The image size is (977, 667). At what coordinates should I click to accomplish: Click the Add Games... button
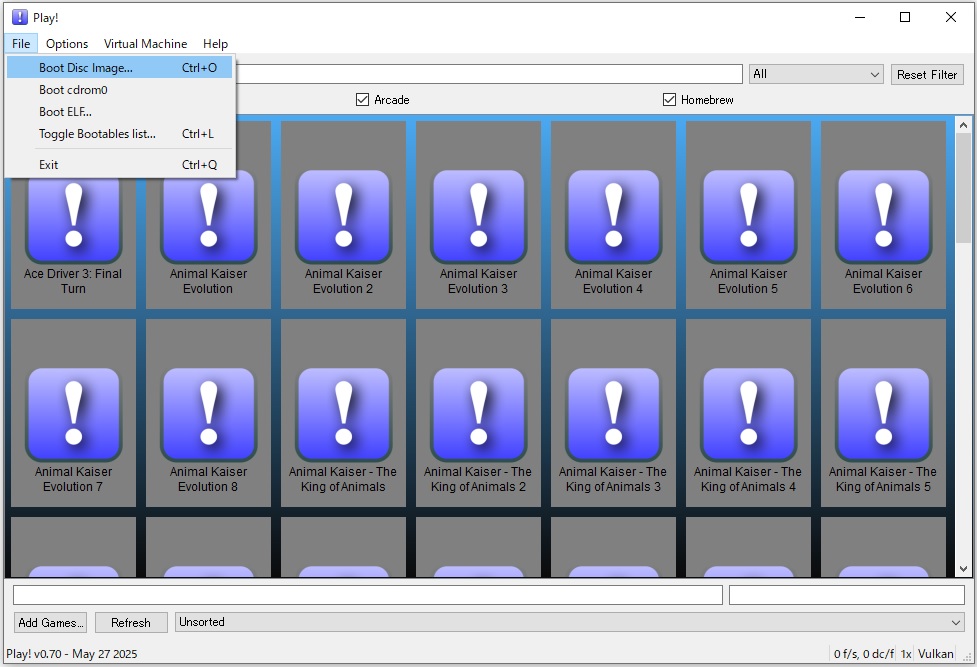click(x=50, y=622)
